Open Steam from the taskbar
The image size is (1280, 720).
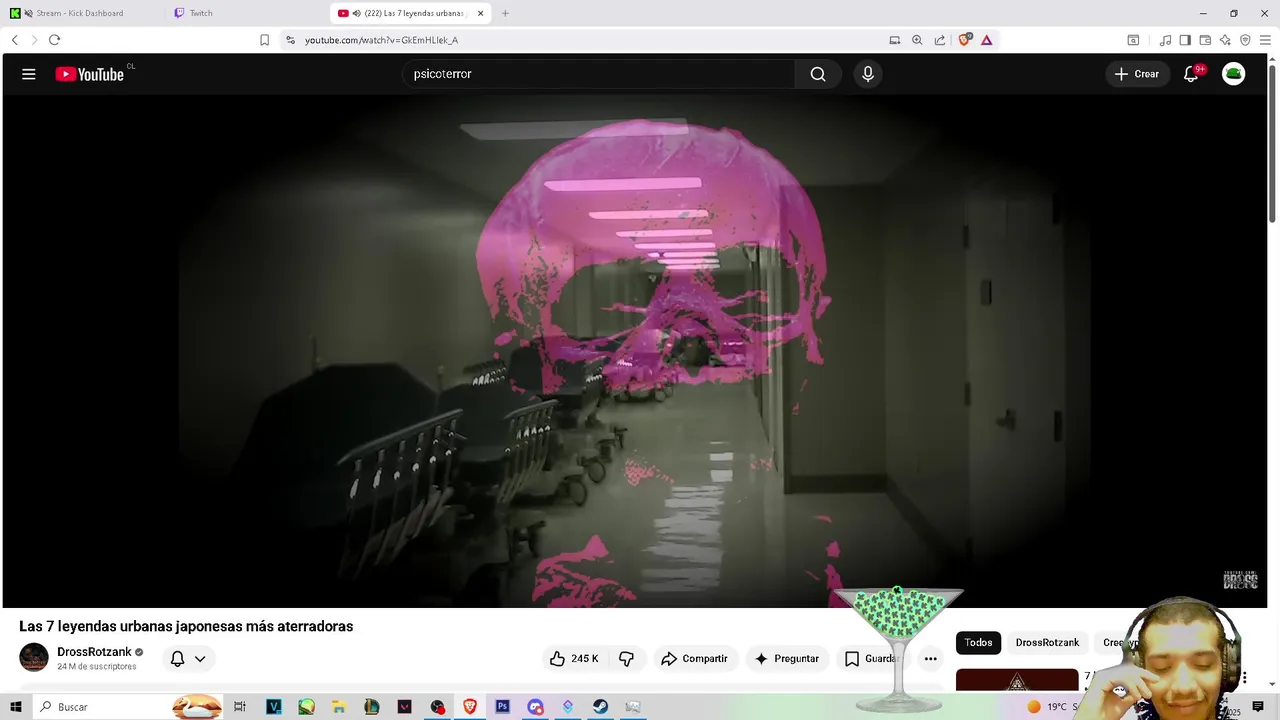(601, 707)
